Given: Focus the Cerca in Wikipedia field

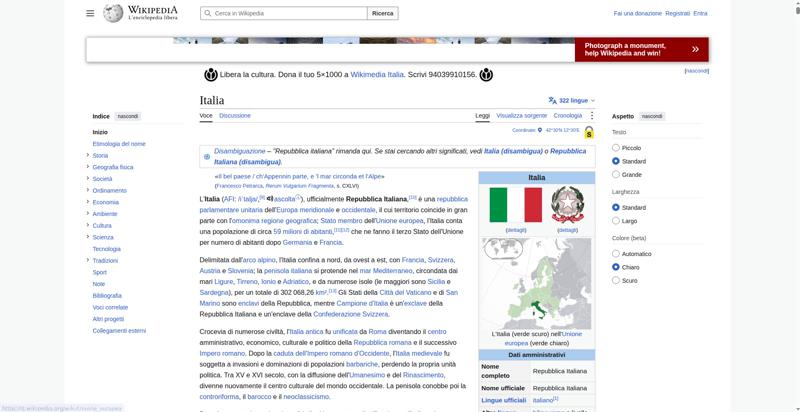Looking at the screenshot, I should click(x=284, y=13).
